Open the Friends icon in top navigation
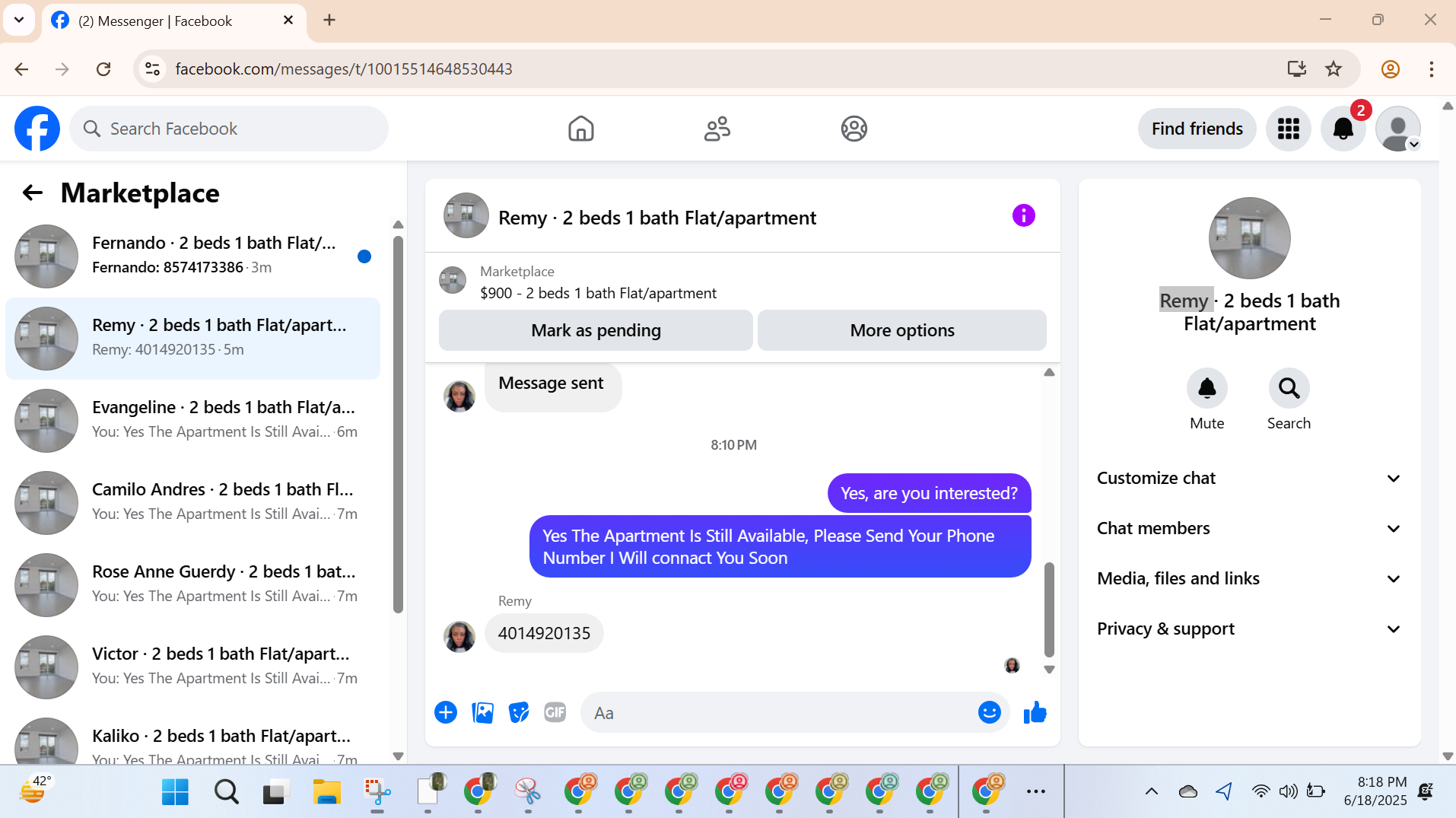 [717, 129]
